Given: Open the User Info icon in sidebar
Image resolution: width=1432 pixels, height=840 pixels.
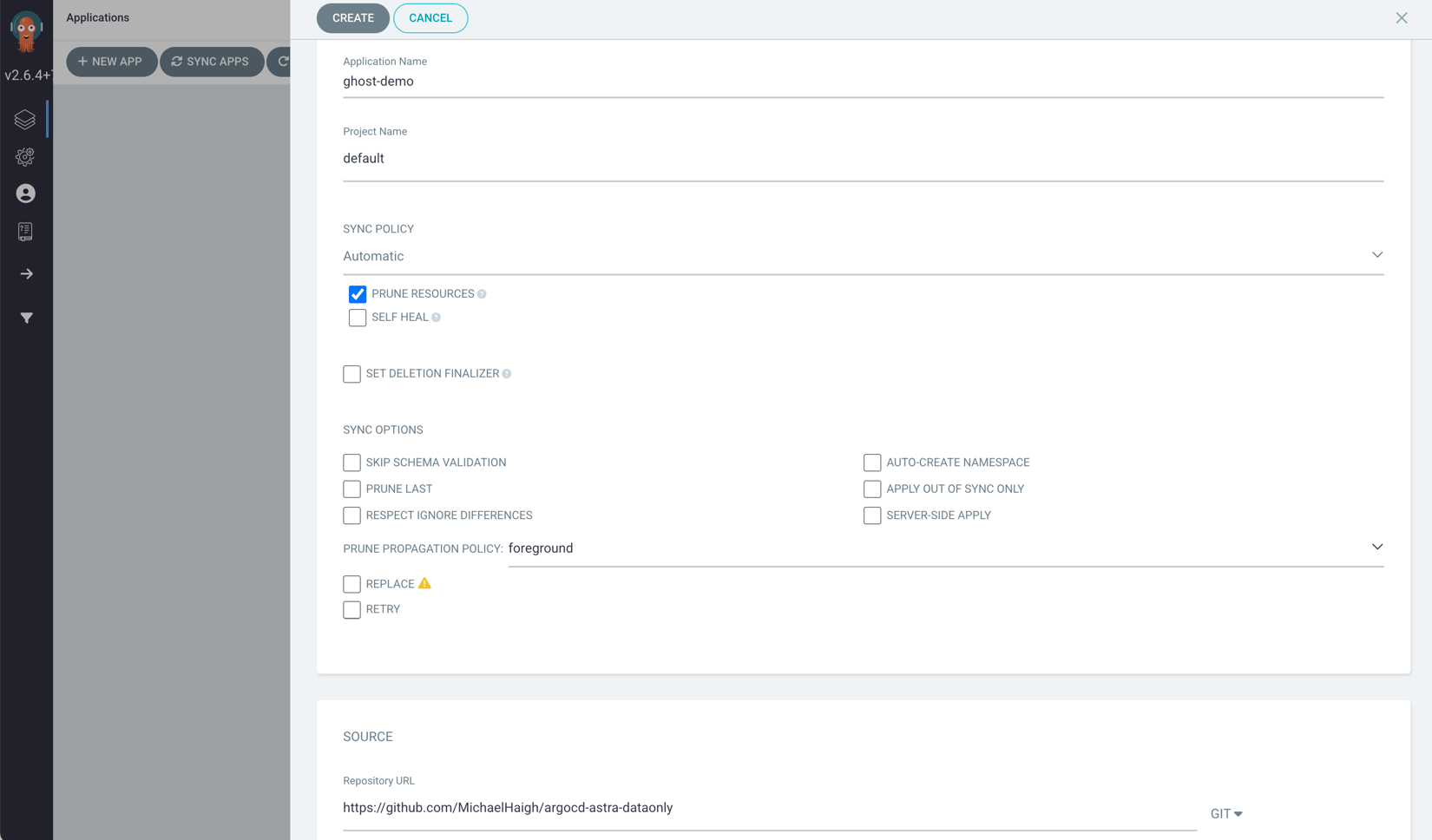Looking at the screenshot, I should 26,194.
